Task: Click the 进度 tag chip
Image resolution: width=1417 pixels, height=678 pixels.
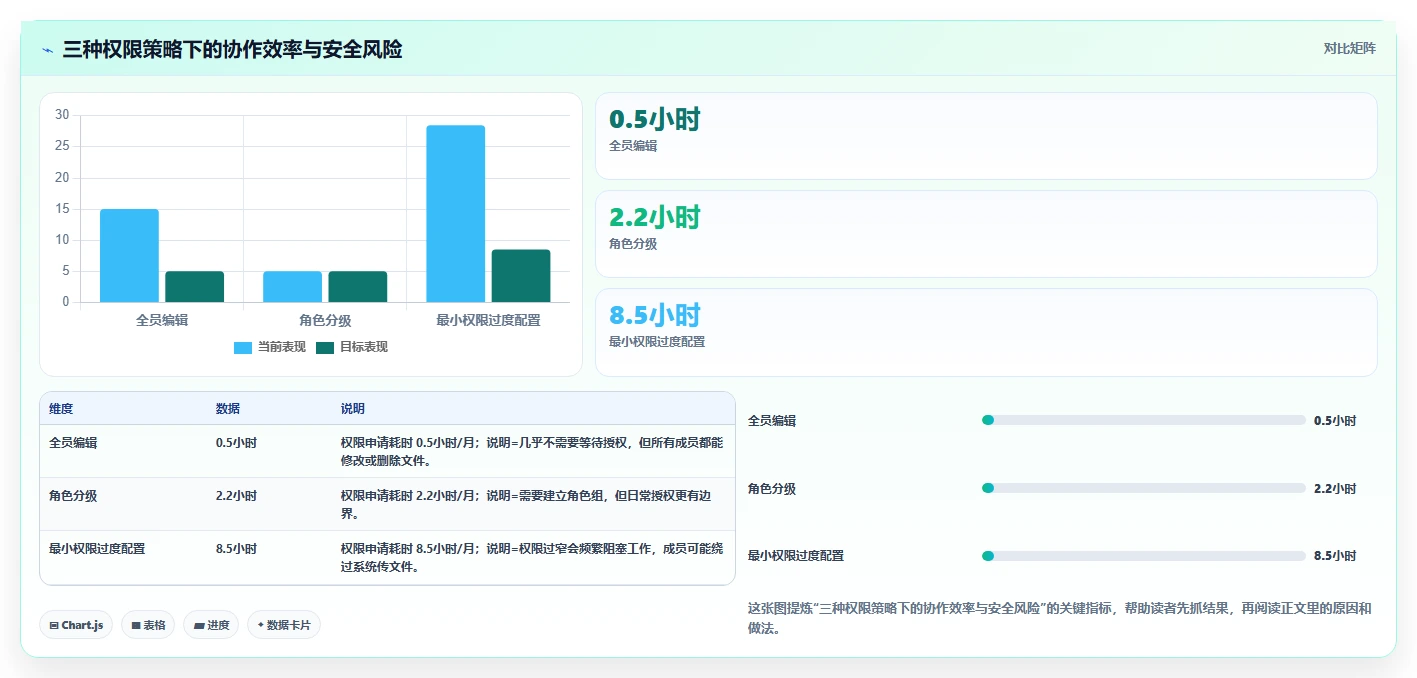Action: click(x=211, y=625)
